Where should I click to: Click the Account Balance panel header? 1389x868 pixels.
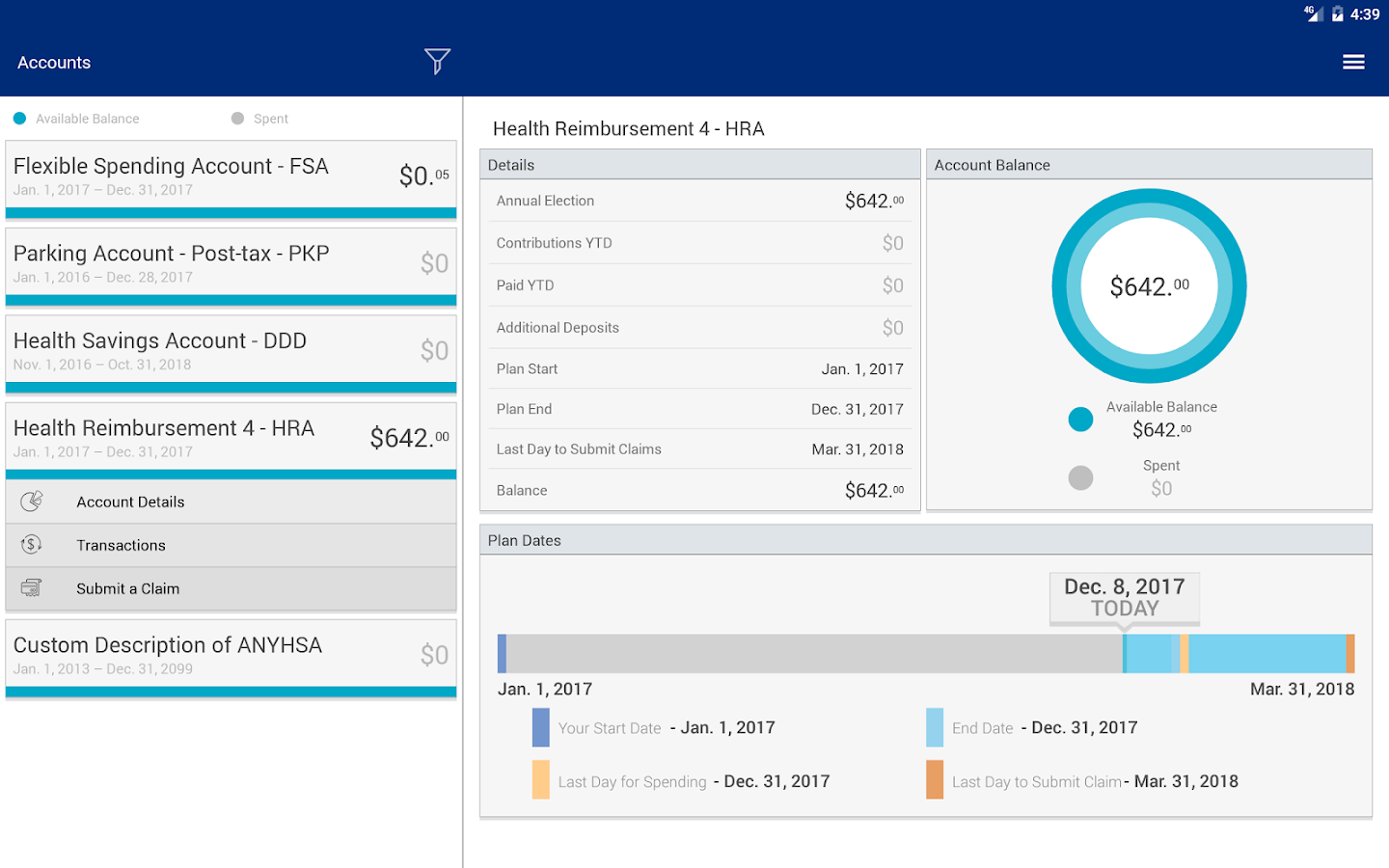coord(1149,165)
